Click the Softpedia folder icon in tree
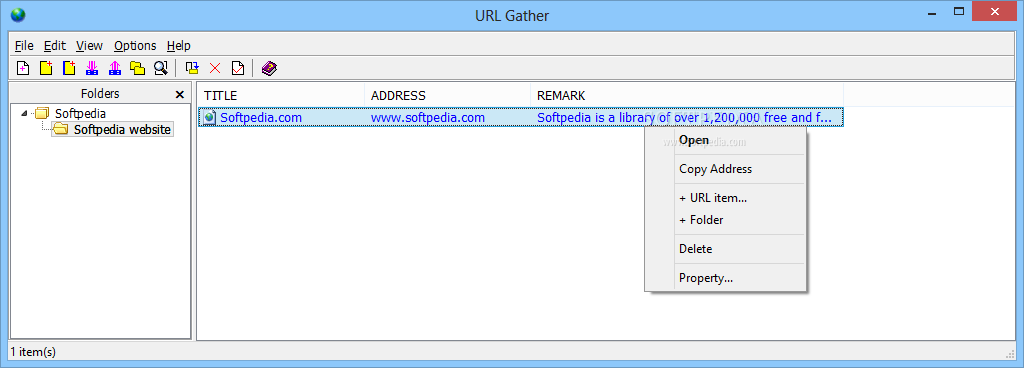This screenshot has width=1024, height=368. 42,114
